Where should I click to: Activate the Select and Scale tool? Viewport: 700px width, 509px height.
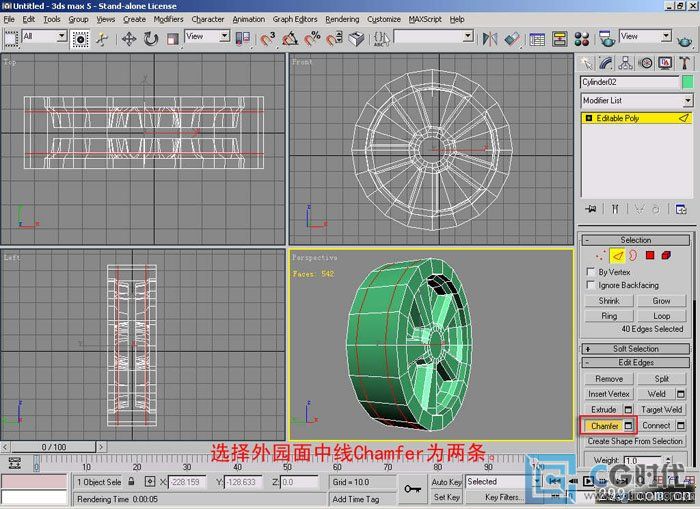click(x=172, y=39)
